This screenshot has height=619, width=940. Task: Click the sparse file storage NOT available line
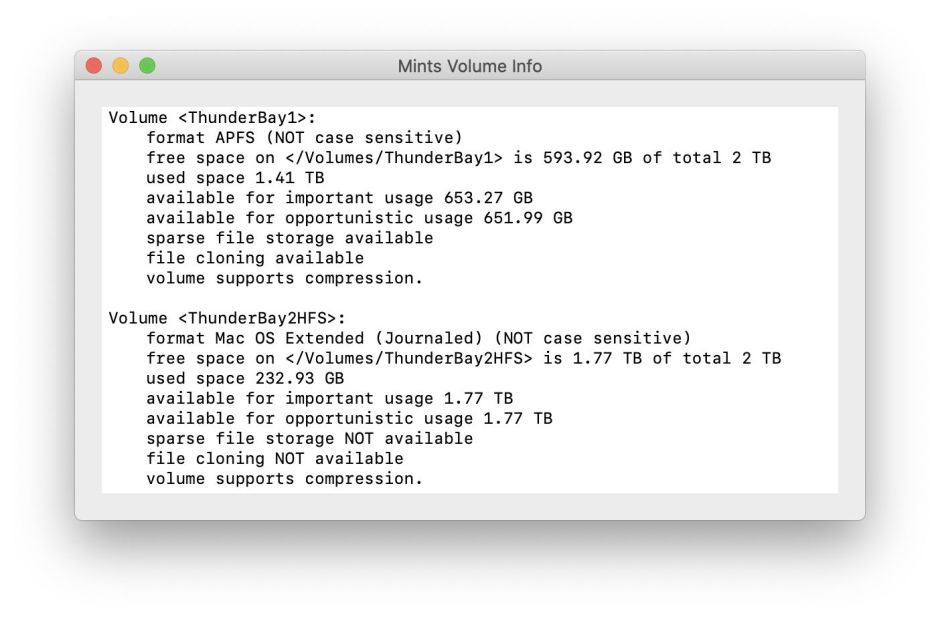pos(309,438)
